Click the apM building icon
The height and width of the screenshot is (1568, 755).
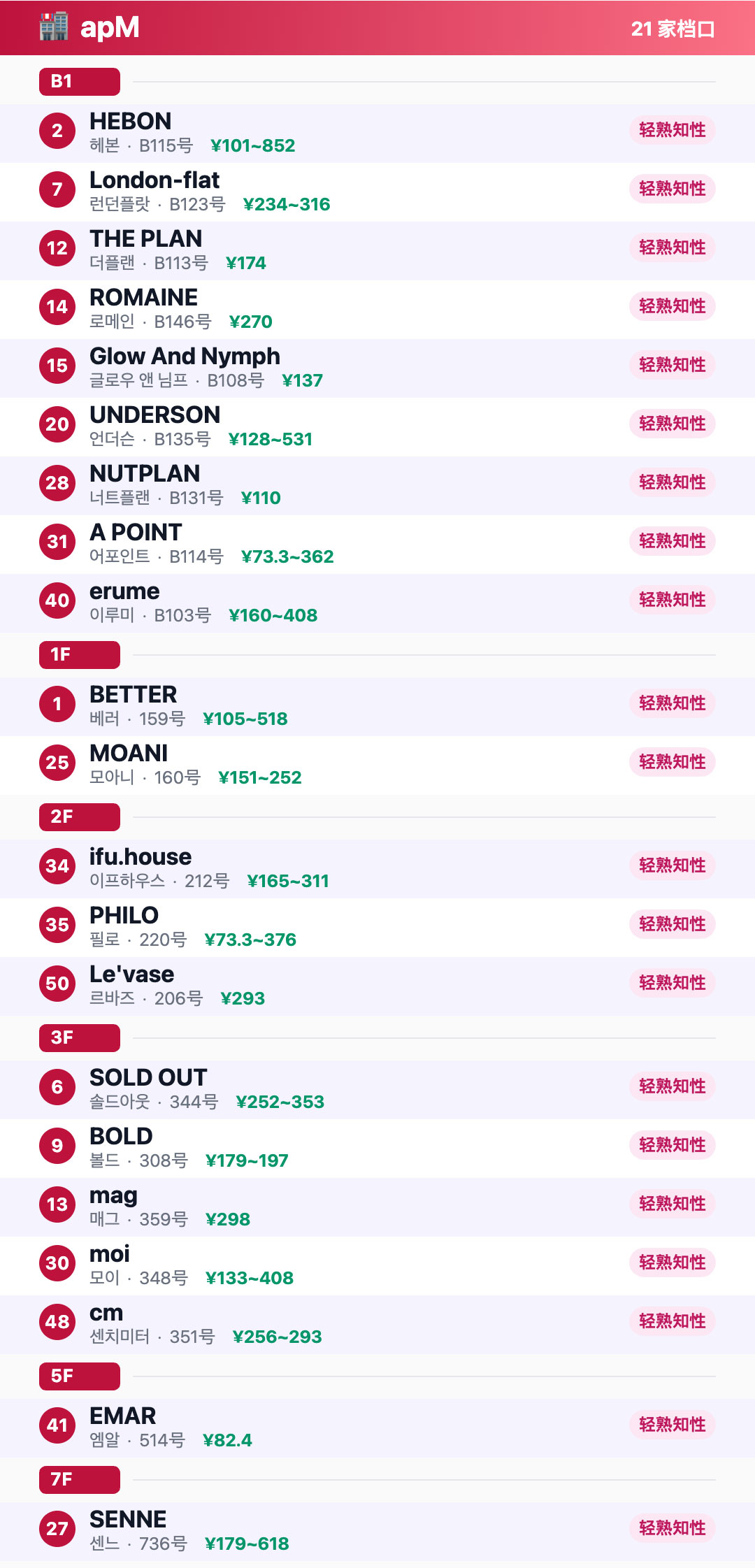pyautogui.click(x=54, y=27)
